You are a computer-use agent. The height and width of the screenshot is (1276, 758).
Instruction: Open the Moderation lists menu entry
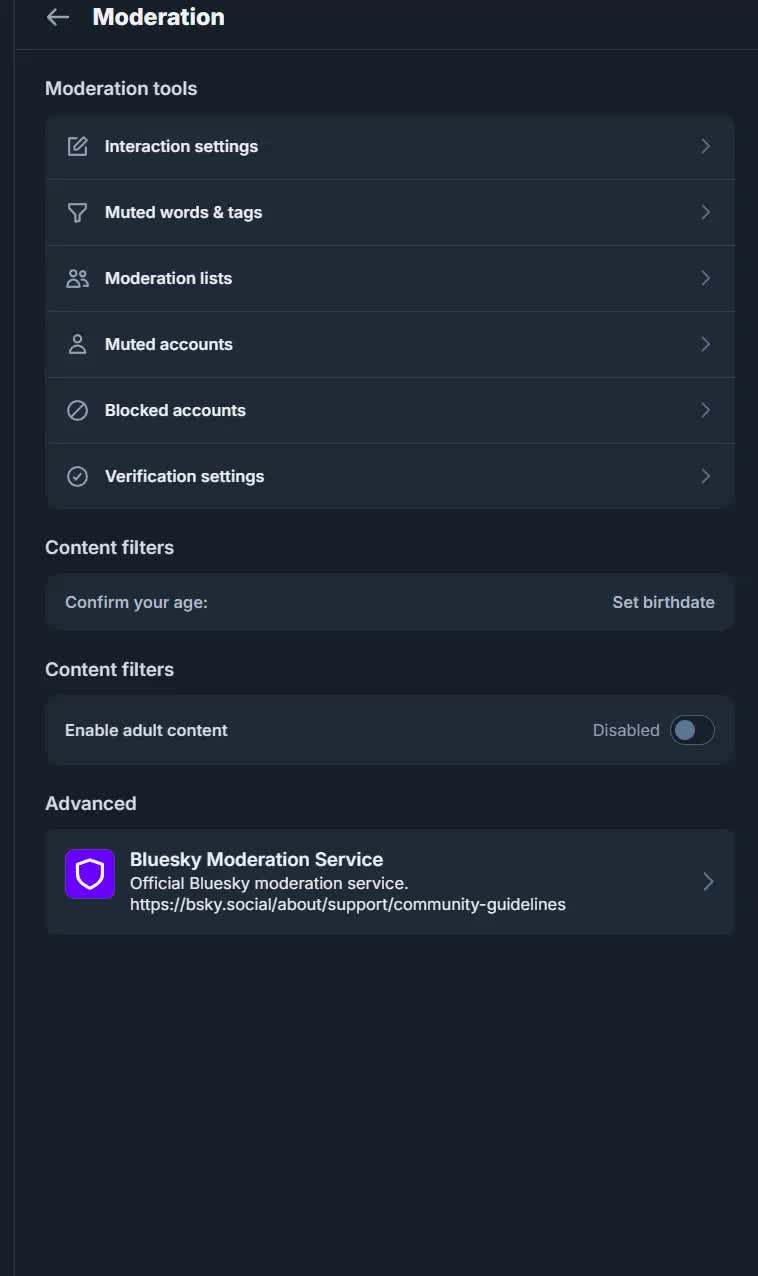tap(168, 278)
